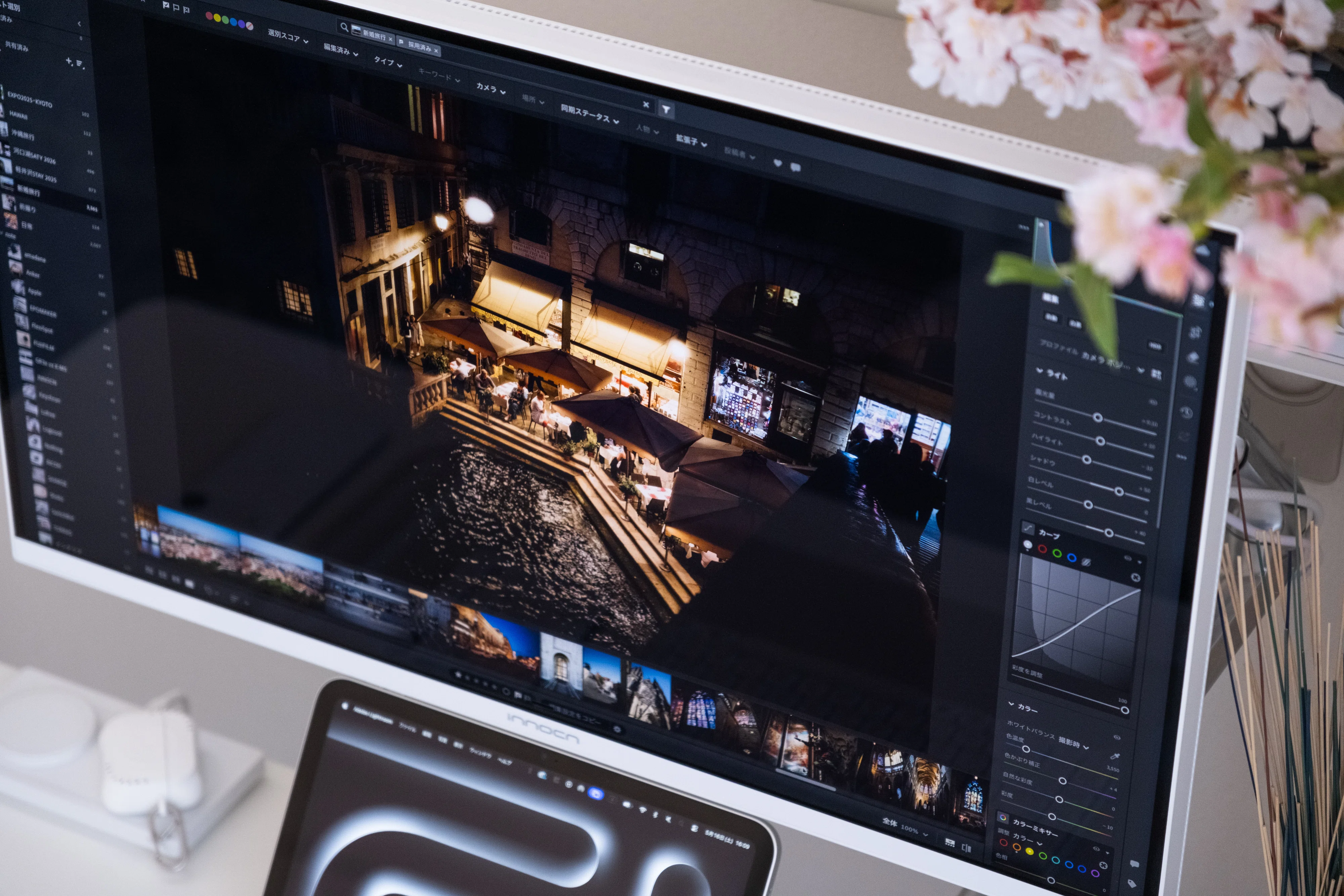Remove the 採用済み search filter tag
Screen dimensions: 1344x896
[436, 51]
